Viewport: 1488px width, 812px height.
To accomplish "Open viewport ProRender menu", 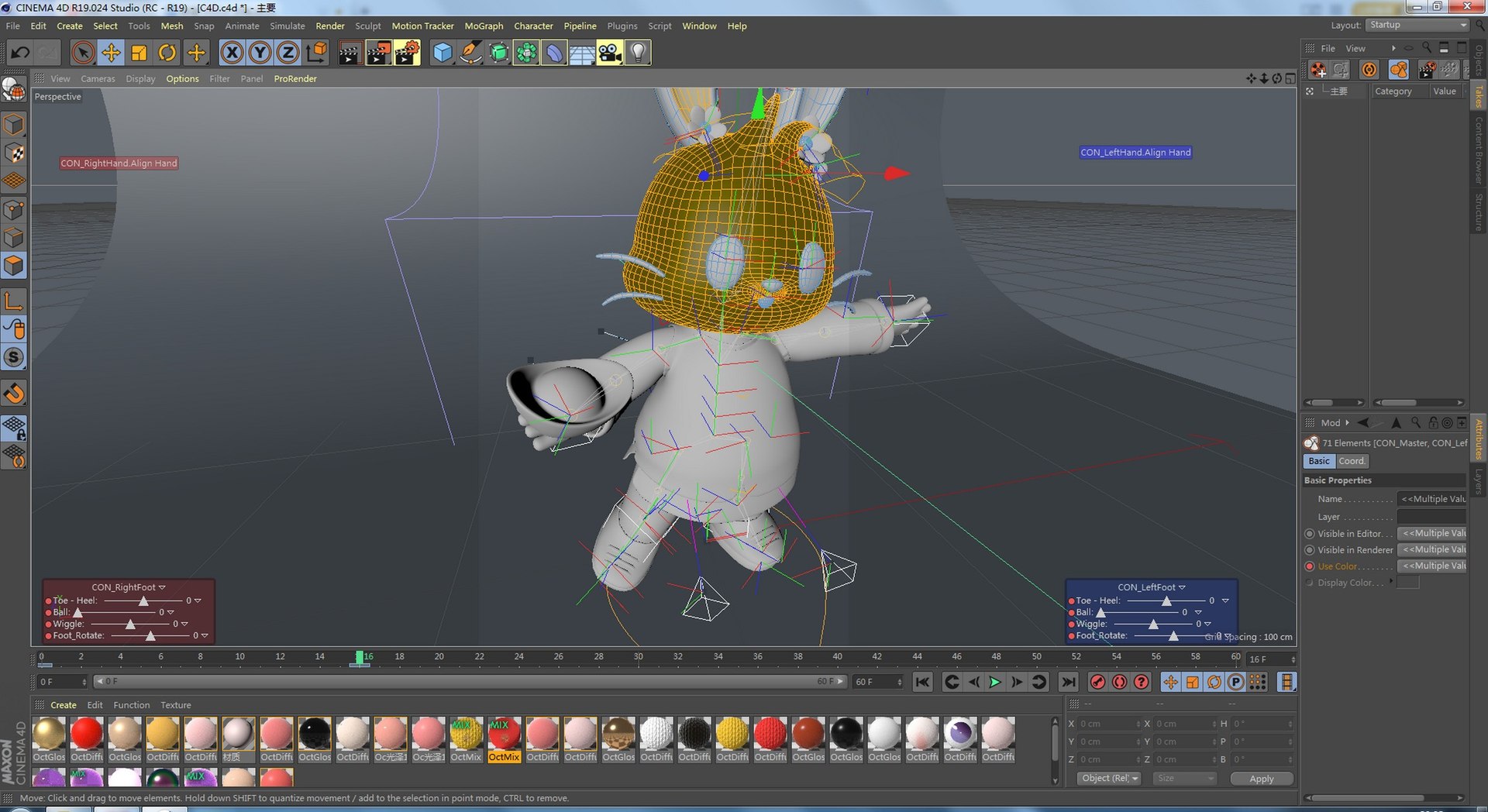I will point(295,78).
